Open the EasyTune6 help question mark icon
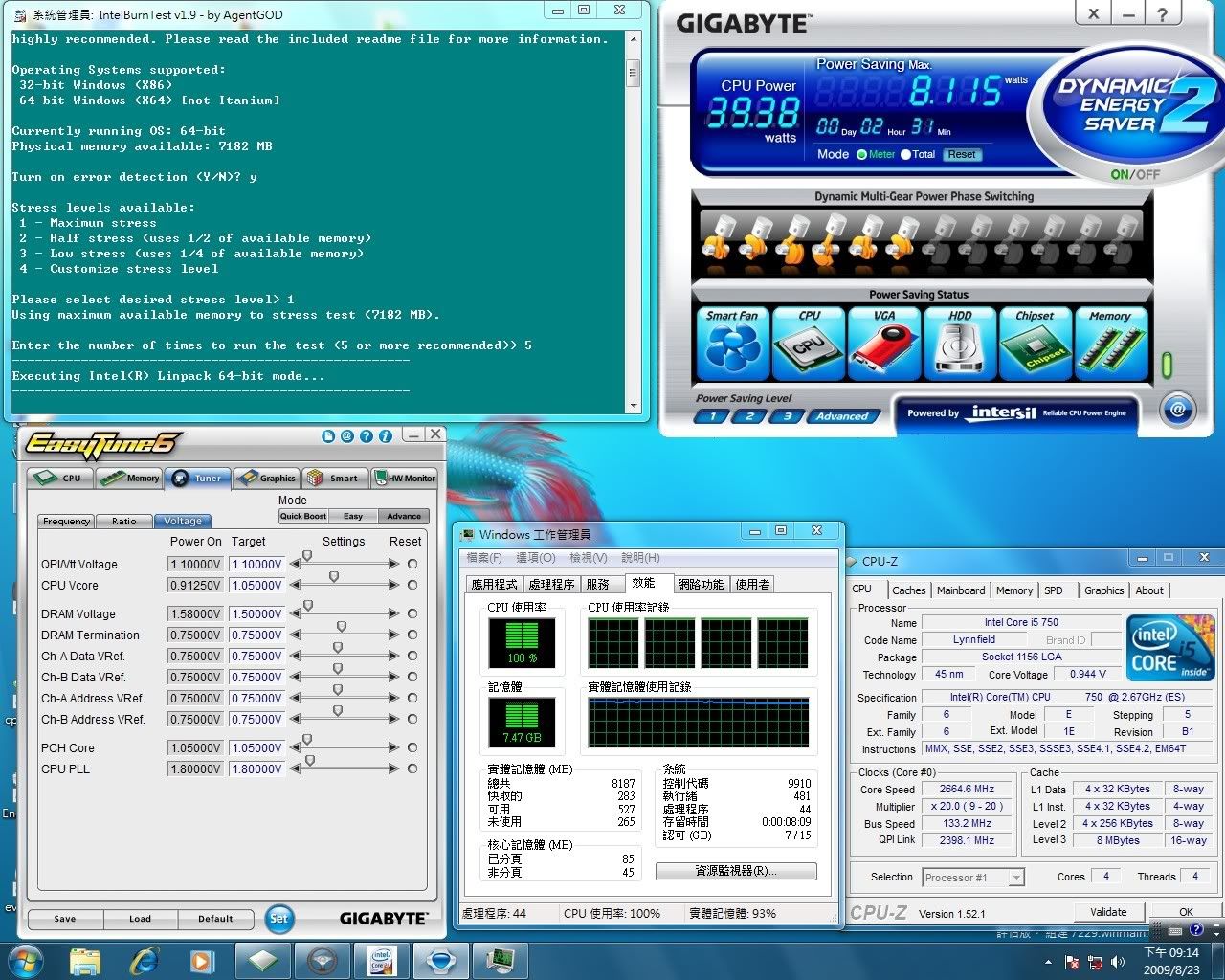 tap(367, 435)
